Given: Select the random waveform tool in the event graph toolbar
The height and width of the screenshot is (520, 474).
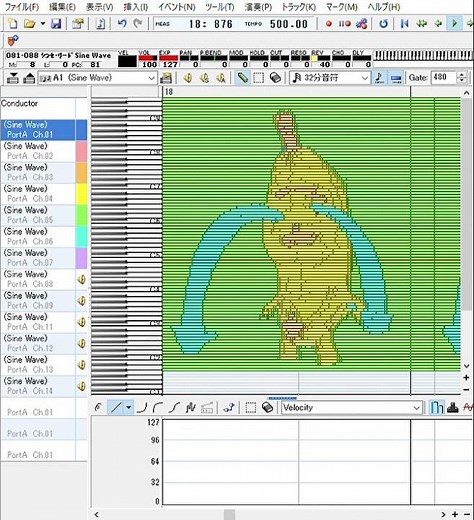Looking at the screenshot, I should 190,407.
